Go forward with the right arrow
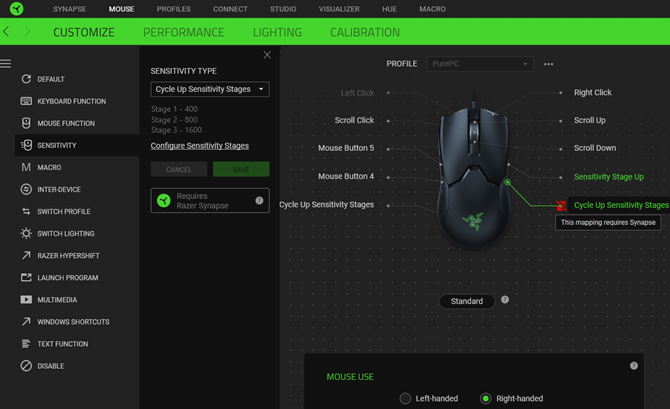The width and height of the screenshot is (670, 409). [27, 31]
